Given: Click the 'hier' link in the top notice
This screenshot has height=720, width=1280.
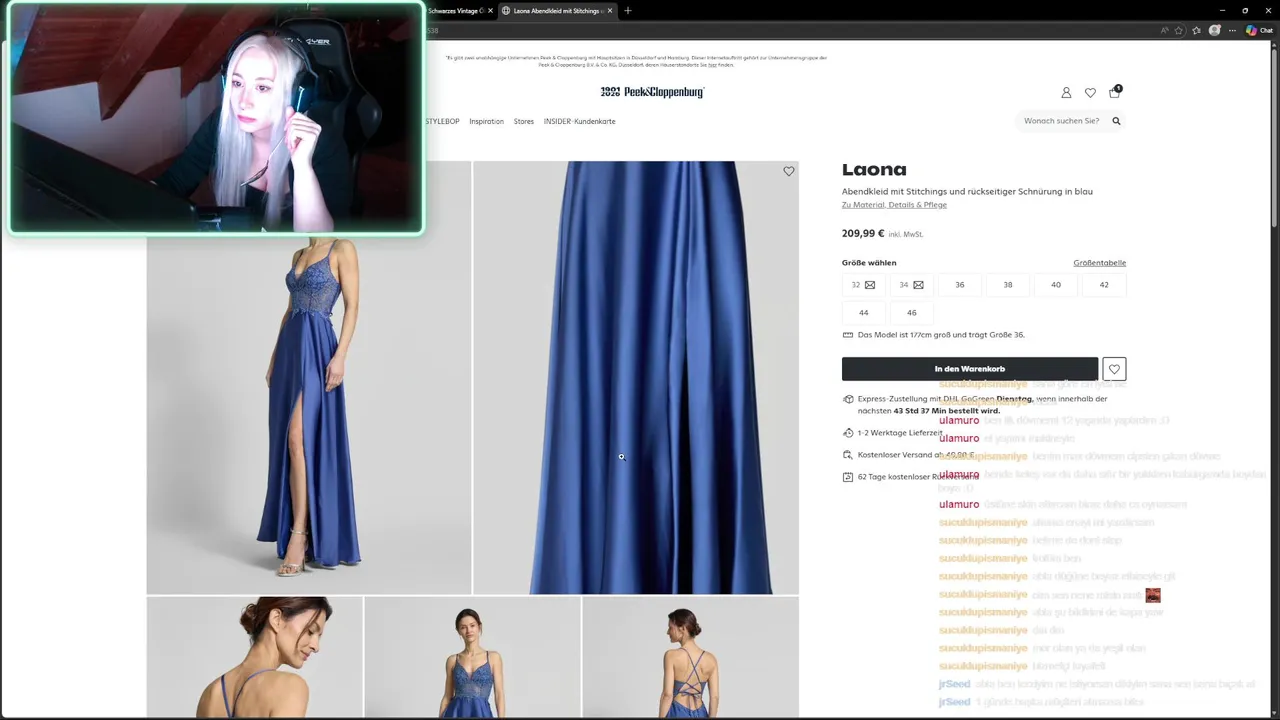Looking at the screenshot, I should pos(711,65).
